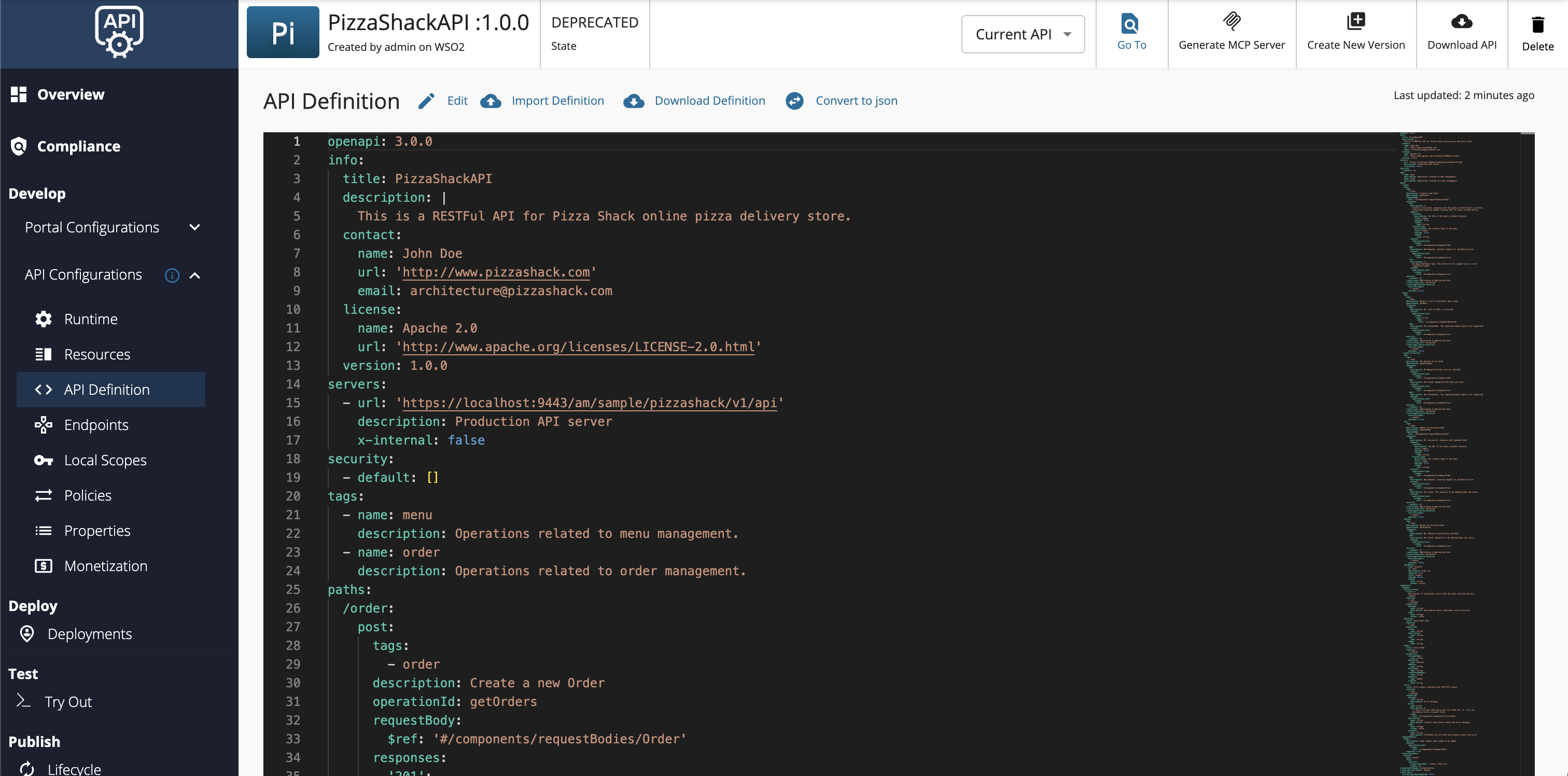The image size is (1568, 776).
Task: Collapse the API Configurations section
Action: pyautogui.click(x=194, y=275)
